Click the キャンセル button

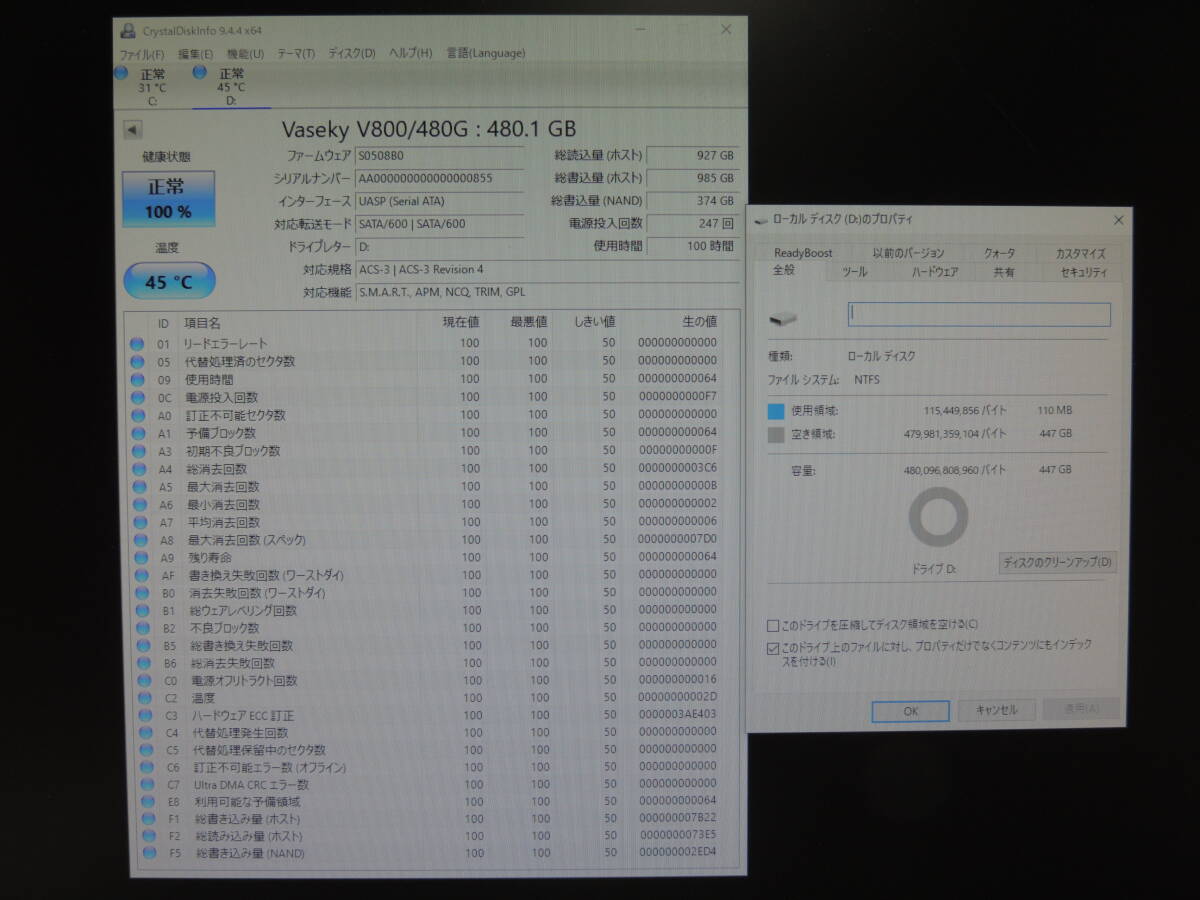[997, 710]
